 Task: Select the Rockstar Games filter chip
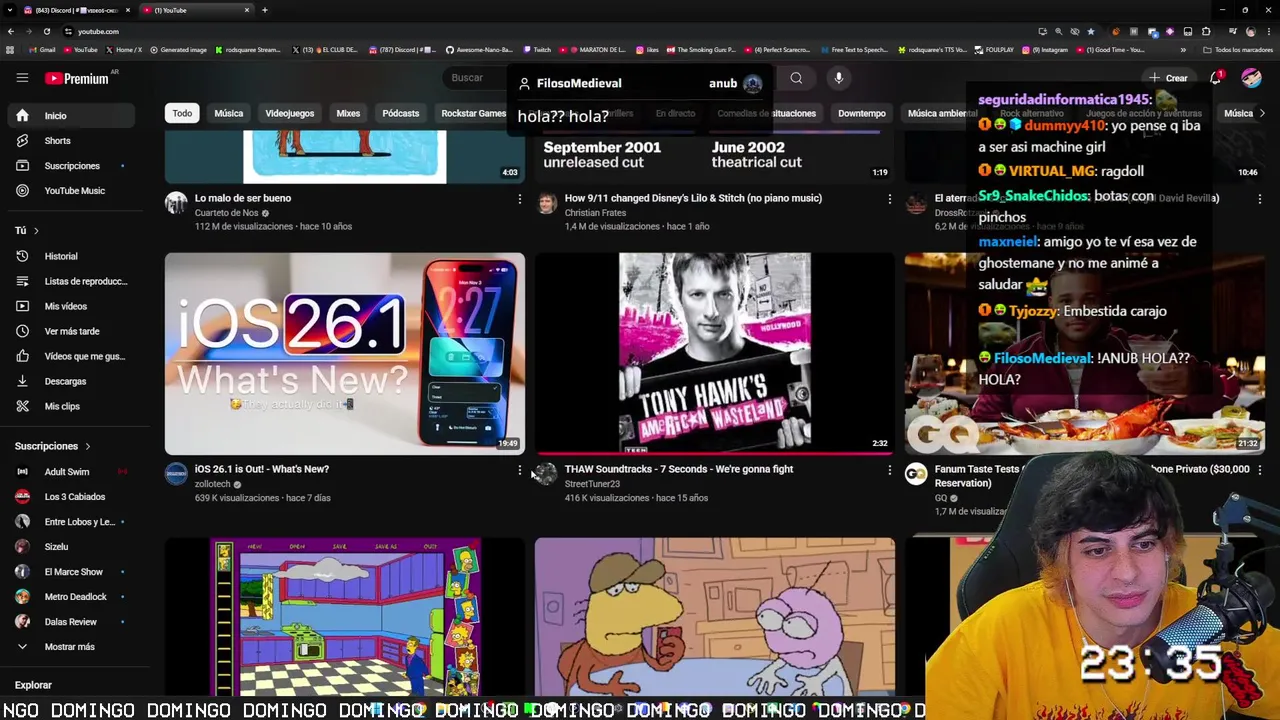(x=474, y=113)
